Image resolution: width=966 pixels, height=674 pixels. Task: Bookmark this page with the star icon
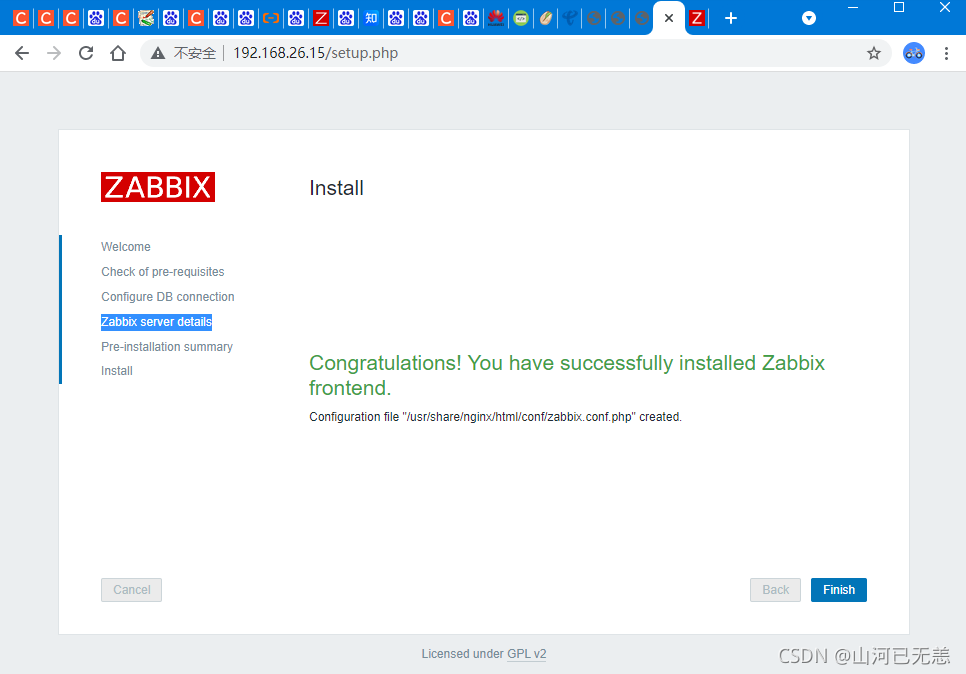point(874,53)
